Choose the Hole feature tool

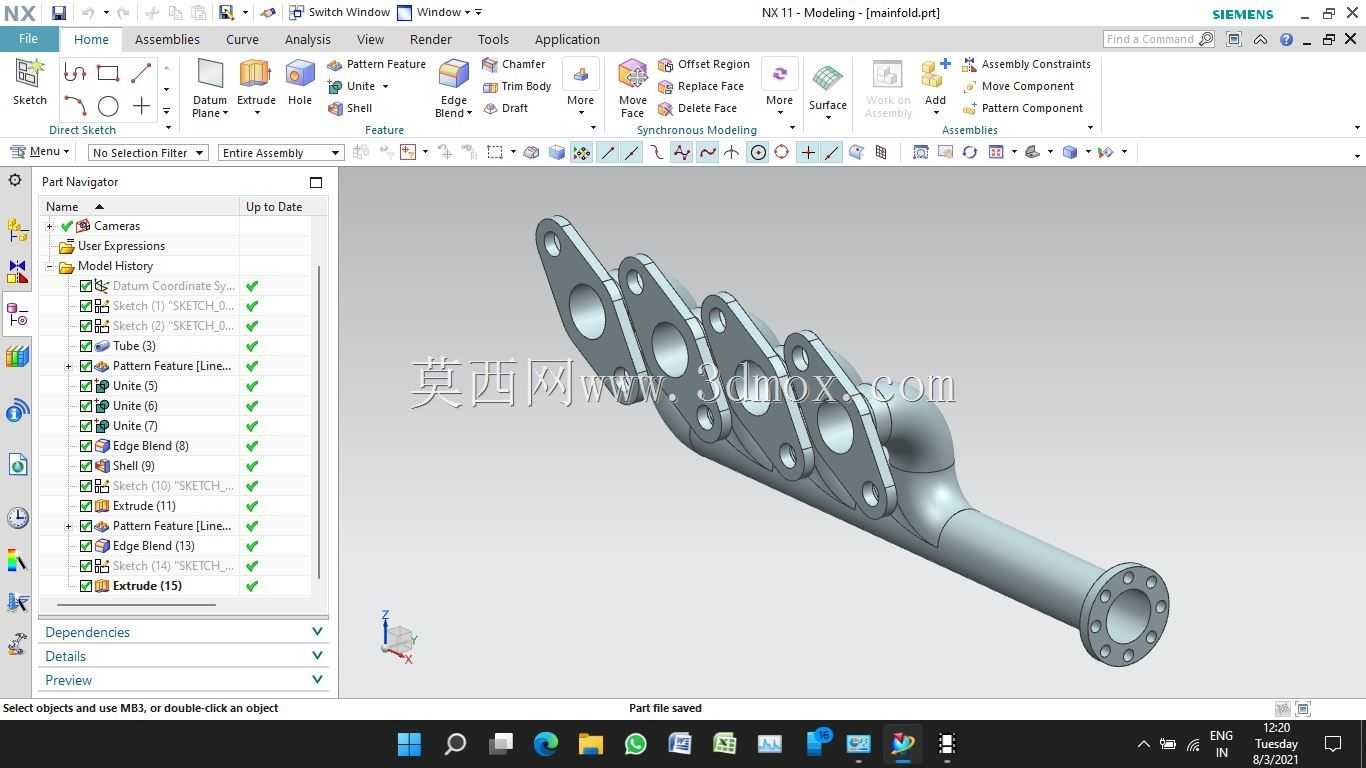pos(300,80)
